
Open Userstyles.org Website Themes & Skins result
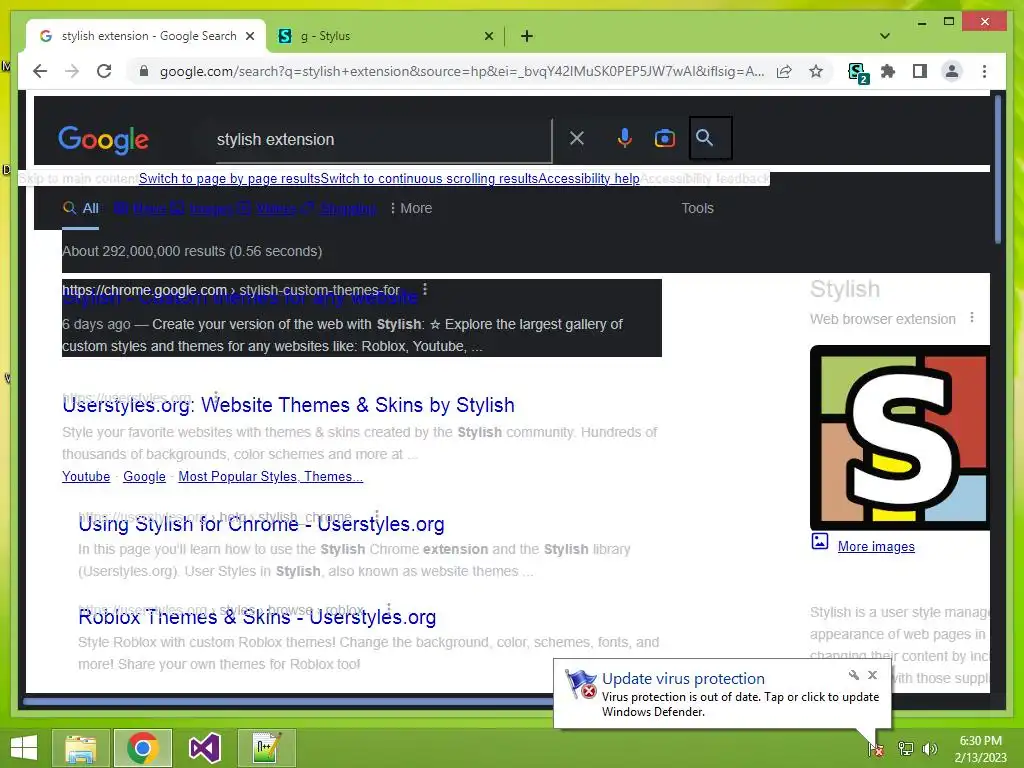tap(288, 405)
